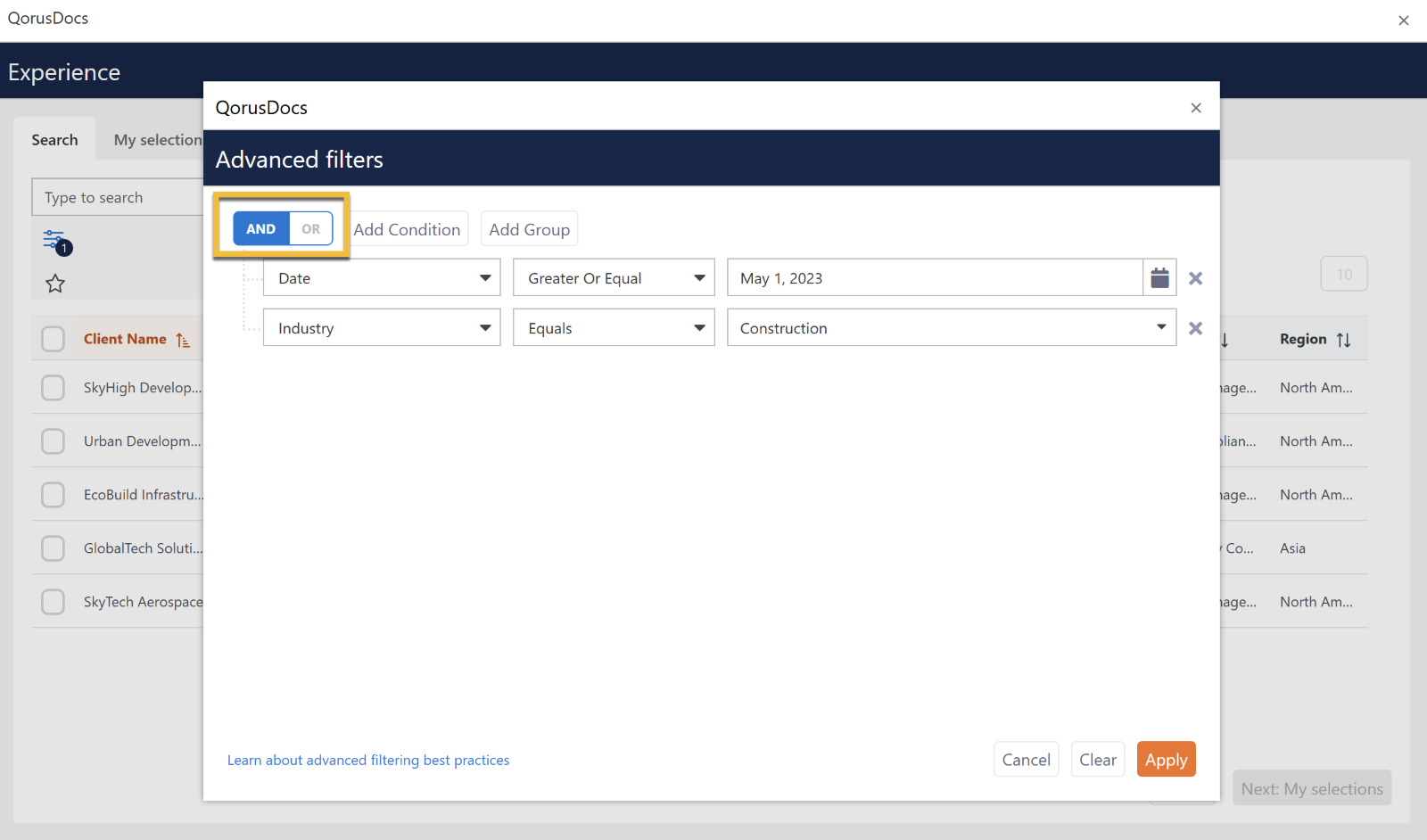Click the May 1, 2023 date field
1427x840 pixels.
[935, 277]
